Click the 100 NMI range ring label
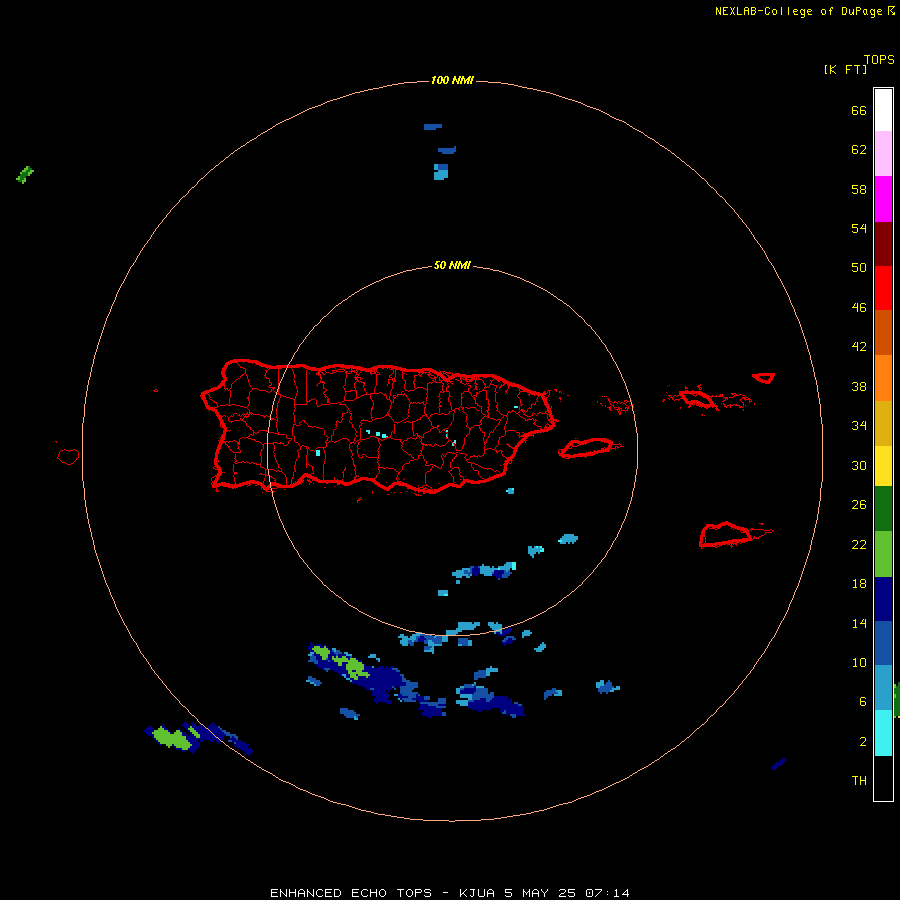Viewport: 900px width, 900px height. pyautogui.click(x=452, y=80)
